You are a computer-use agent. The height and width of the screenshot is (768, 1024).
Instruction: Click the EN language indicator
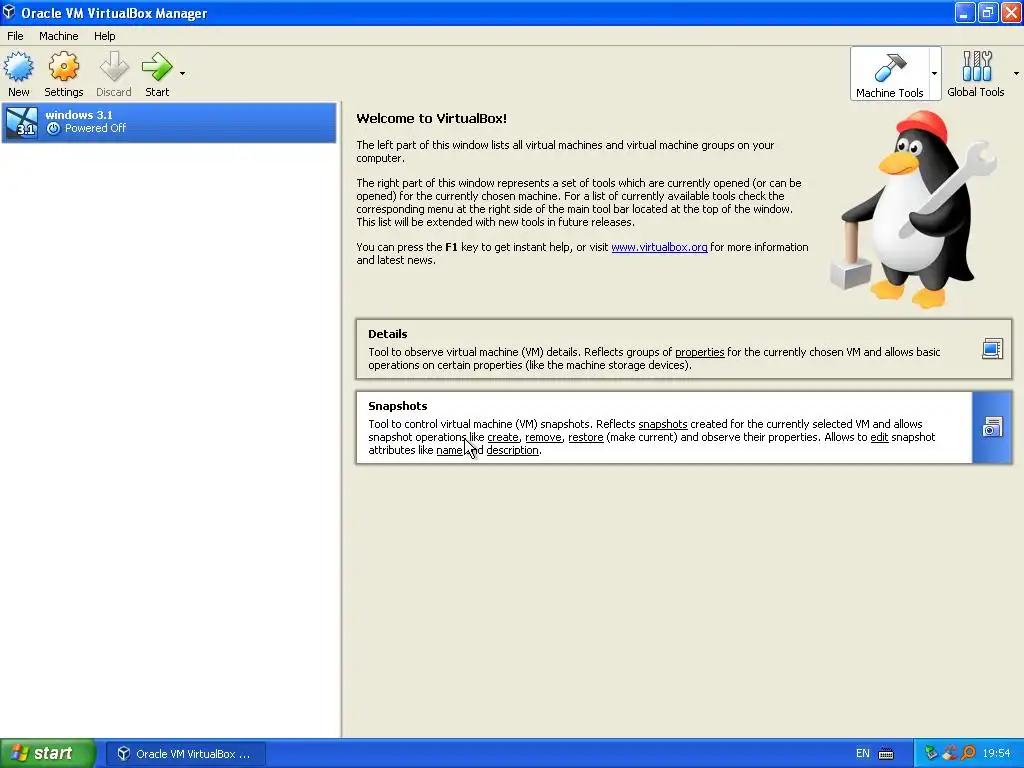click(x=863, y=754)
